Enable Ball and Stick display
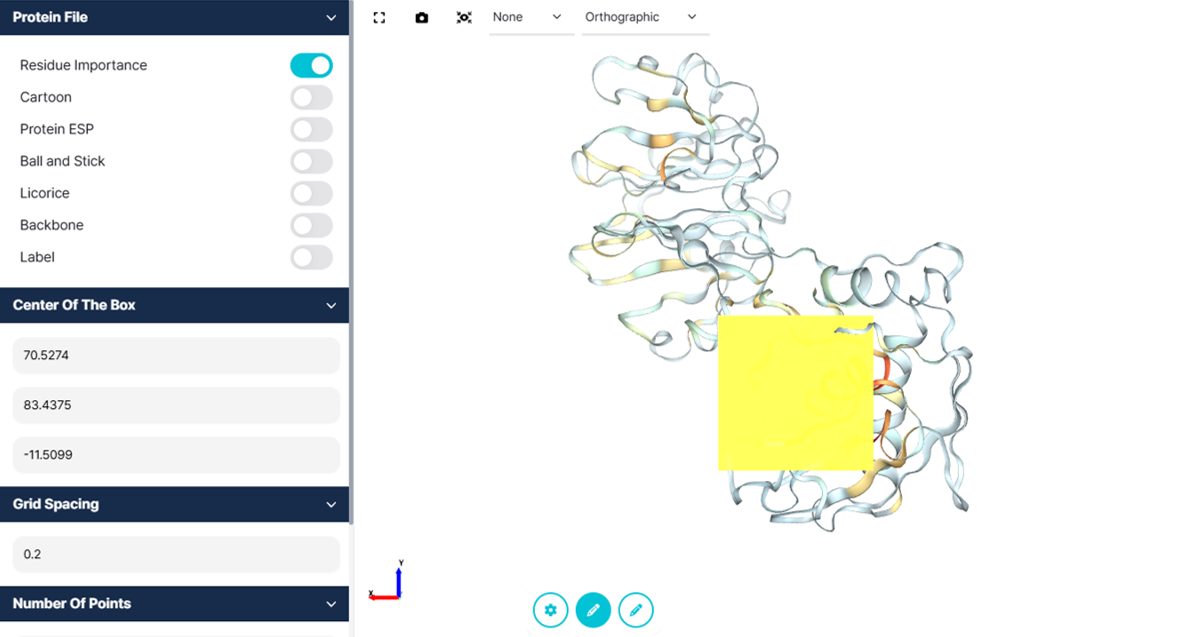Screen dimensions: 1183x637 311,161
